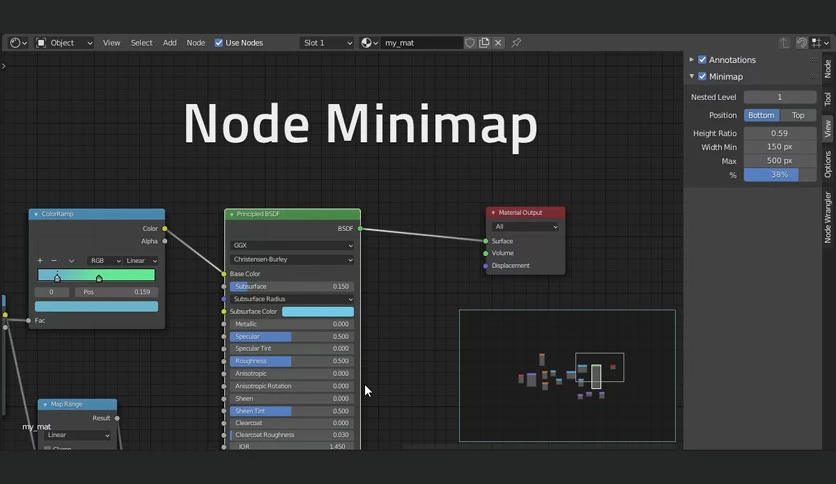Click the my_mat material name field
Viewport: 836px width, 484px height.
point(421,43)
